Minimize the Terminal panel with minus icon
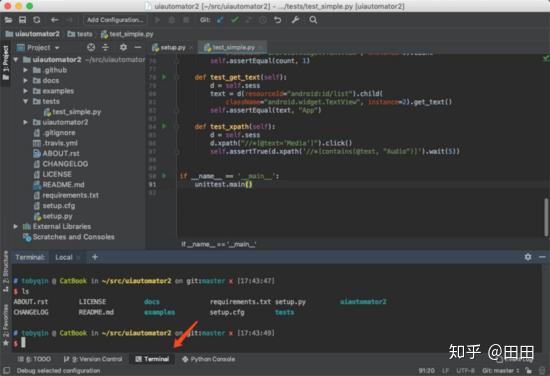This screenshot has width=550, height=376. click(542, 257)
